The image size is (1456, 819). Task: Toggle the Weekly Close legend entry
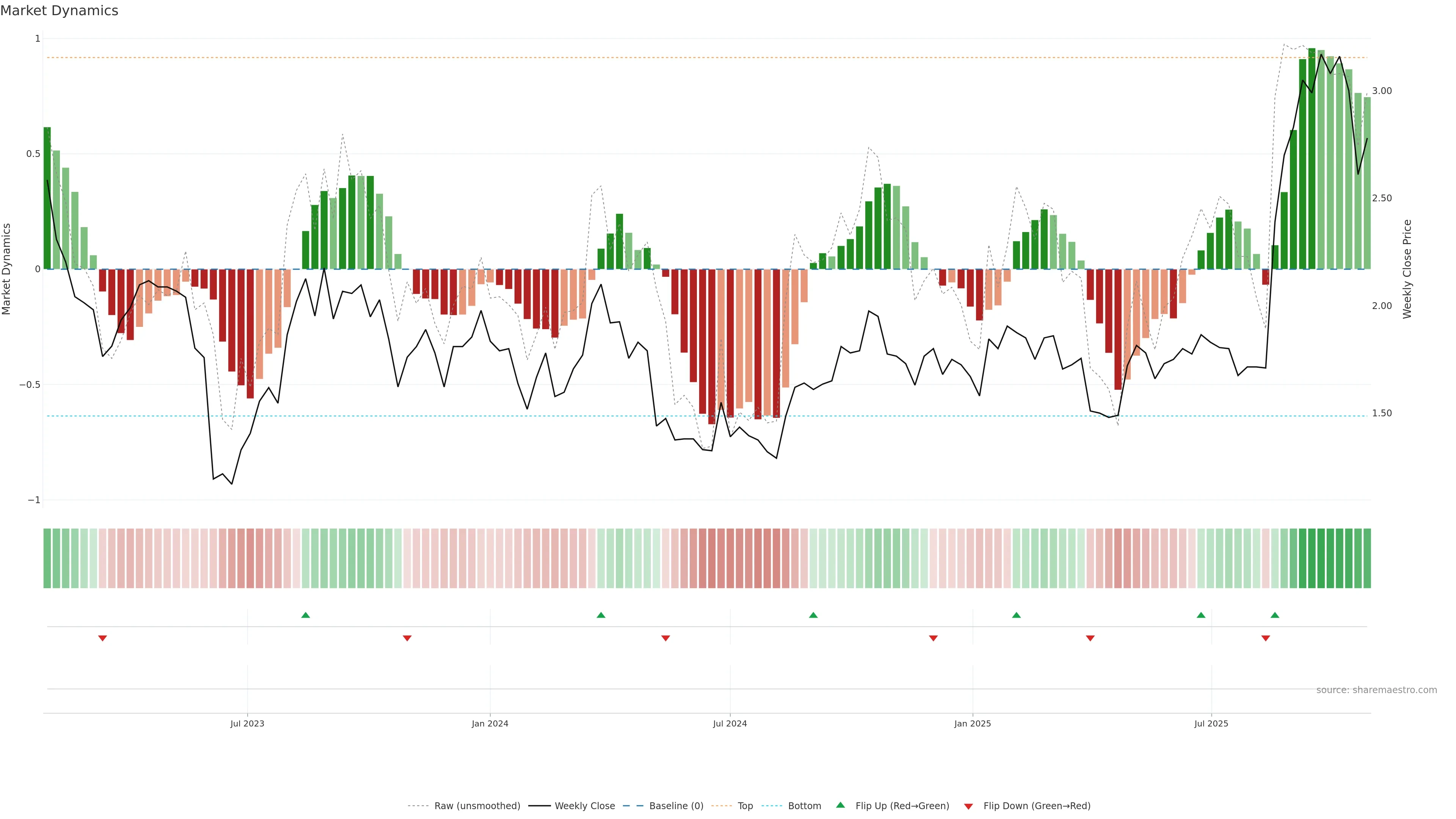584,806
